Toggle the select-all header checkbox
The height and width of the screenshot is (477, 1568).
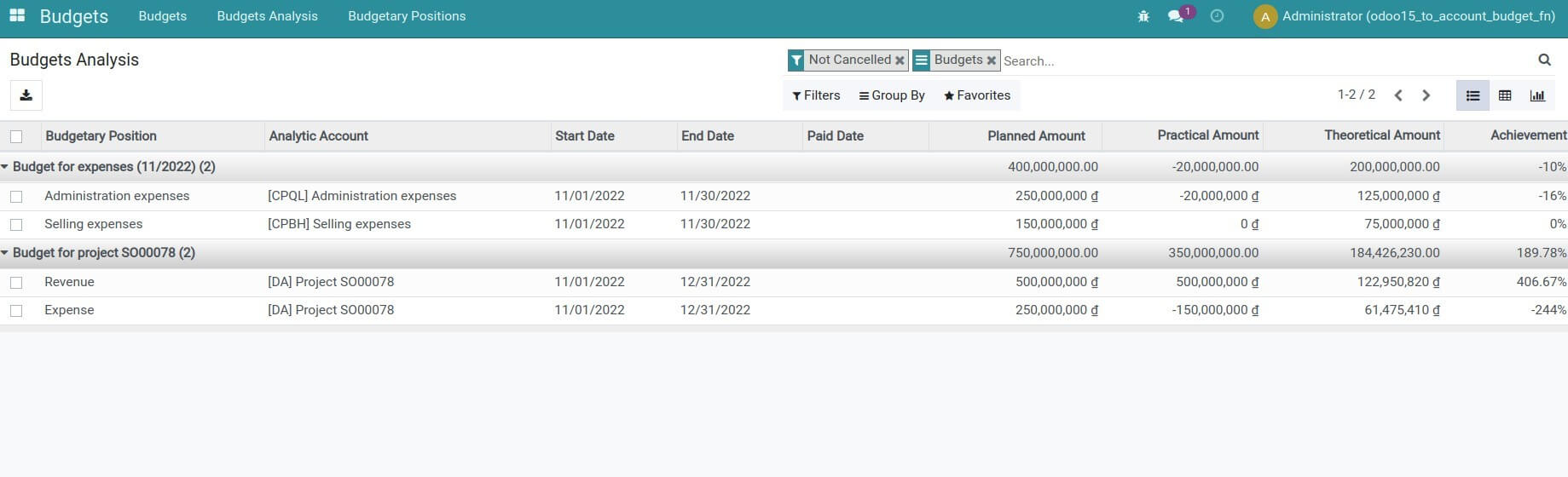coord(16,136)
